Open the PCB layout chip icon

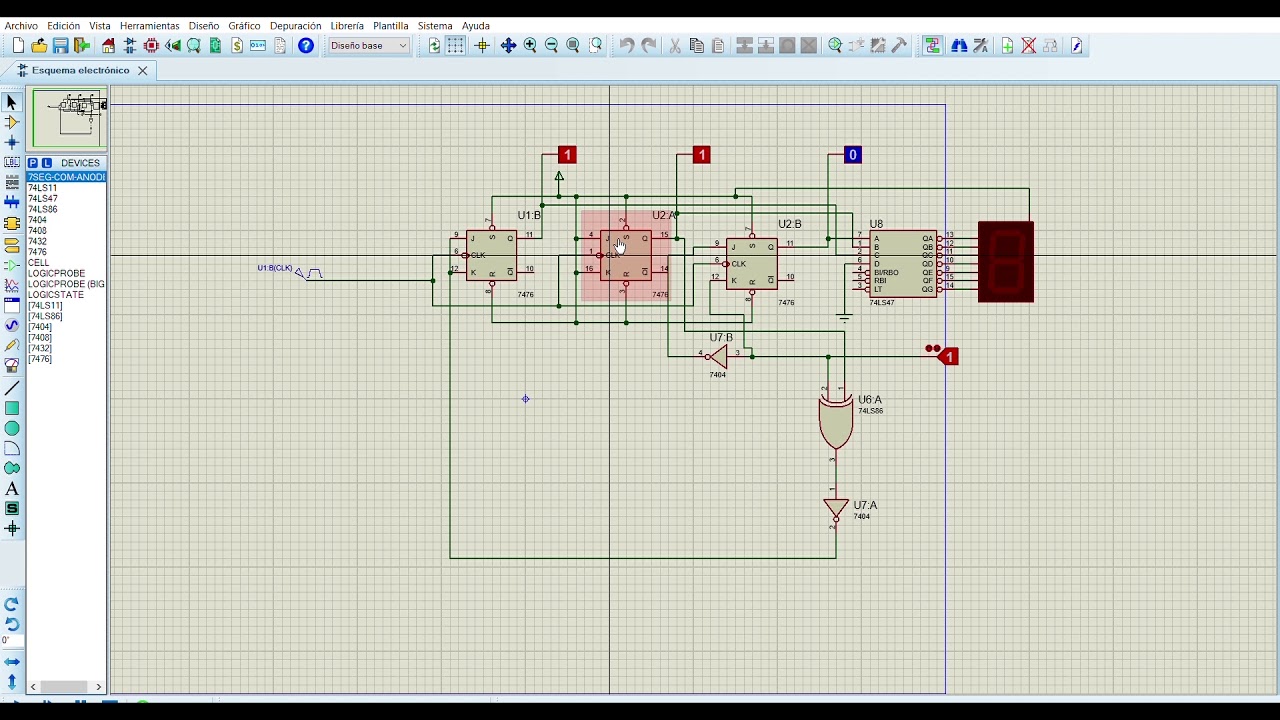(x=151, y=45)
